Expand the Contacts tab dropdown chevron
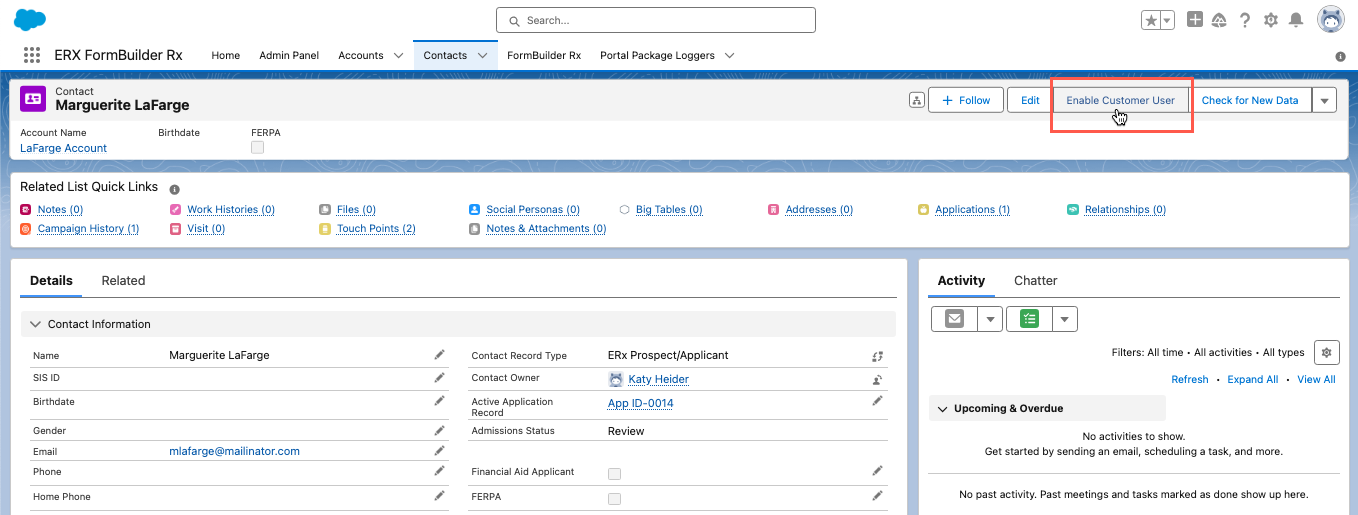This screenshot has height=515, width=1358. (482, 56)
